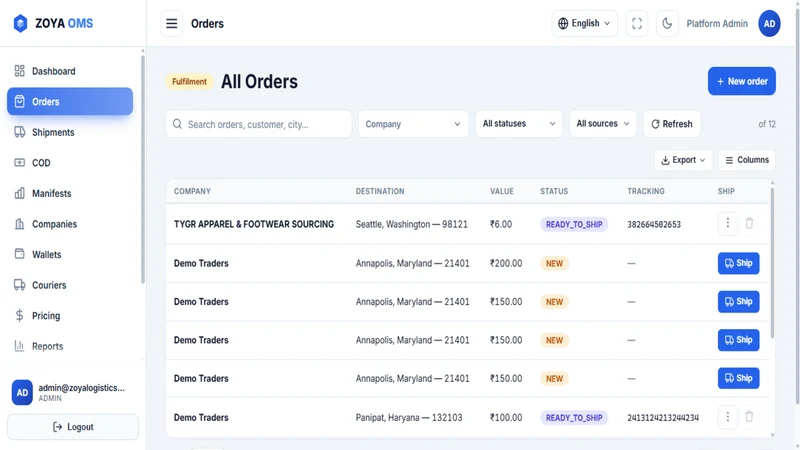Delete the Panipat, Haryana order via trash icon
800x450 pixels.
coord(749,417)
